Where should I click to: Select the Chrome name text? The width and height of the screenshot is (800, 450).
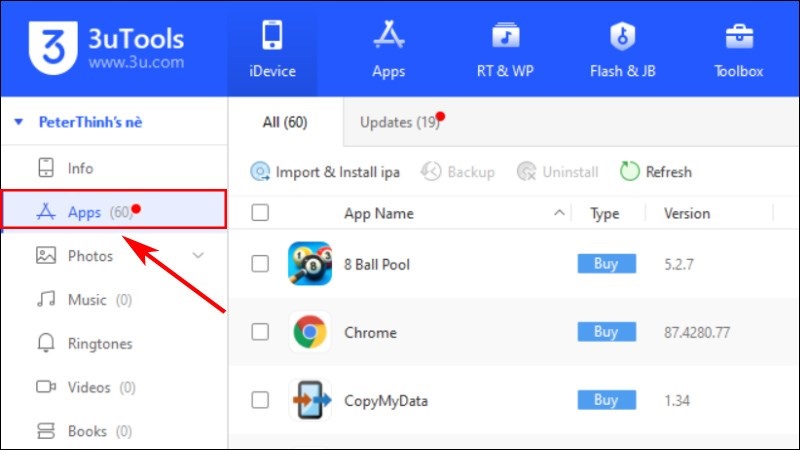point(370,333)
